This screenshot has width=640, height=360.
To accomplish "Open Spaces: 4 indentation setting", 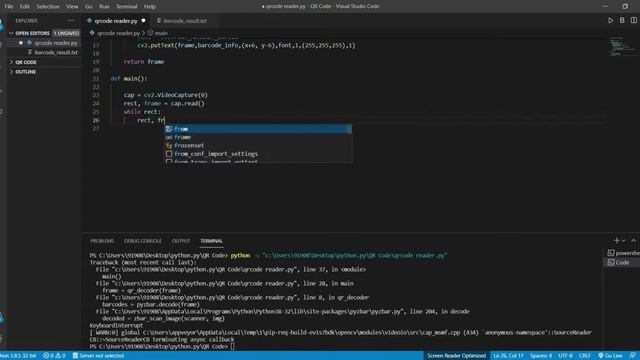I will pos(541,356).
